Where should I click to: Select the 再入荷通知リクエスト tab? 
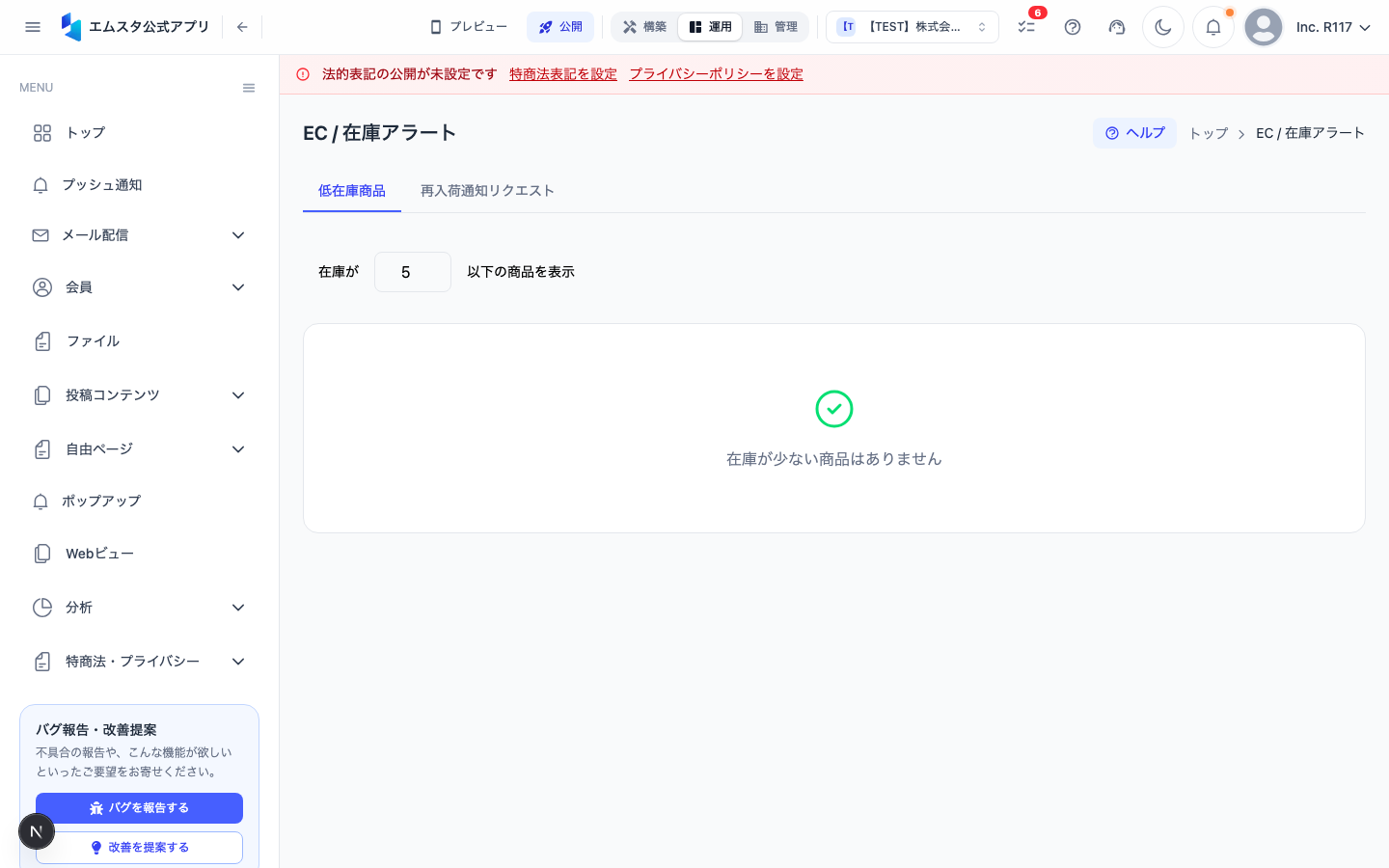(x=487, y=191)
